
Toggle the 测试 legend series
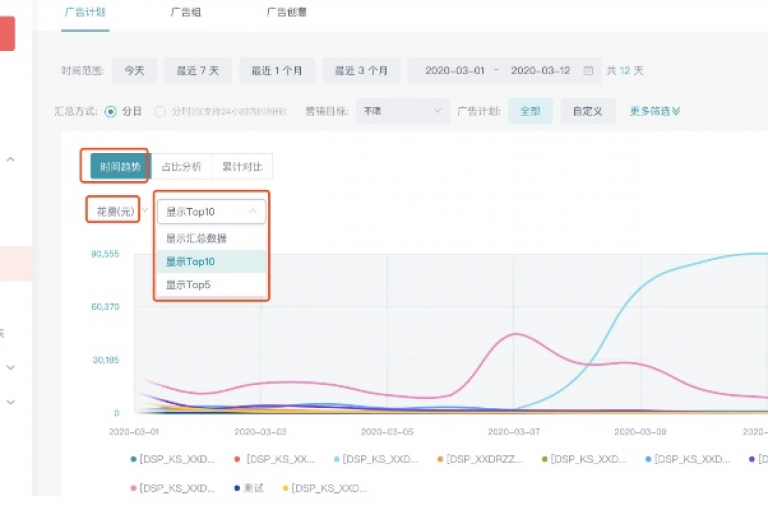pyautogui.click(x=249, y=488)
